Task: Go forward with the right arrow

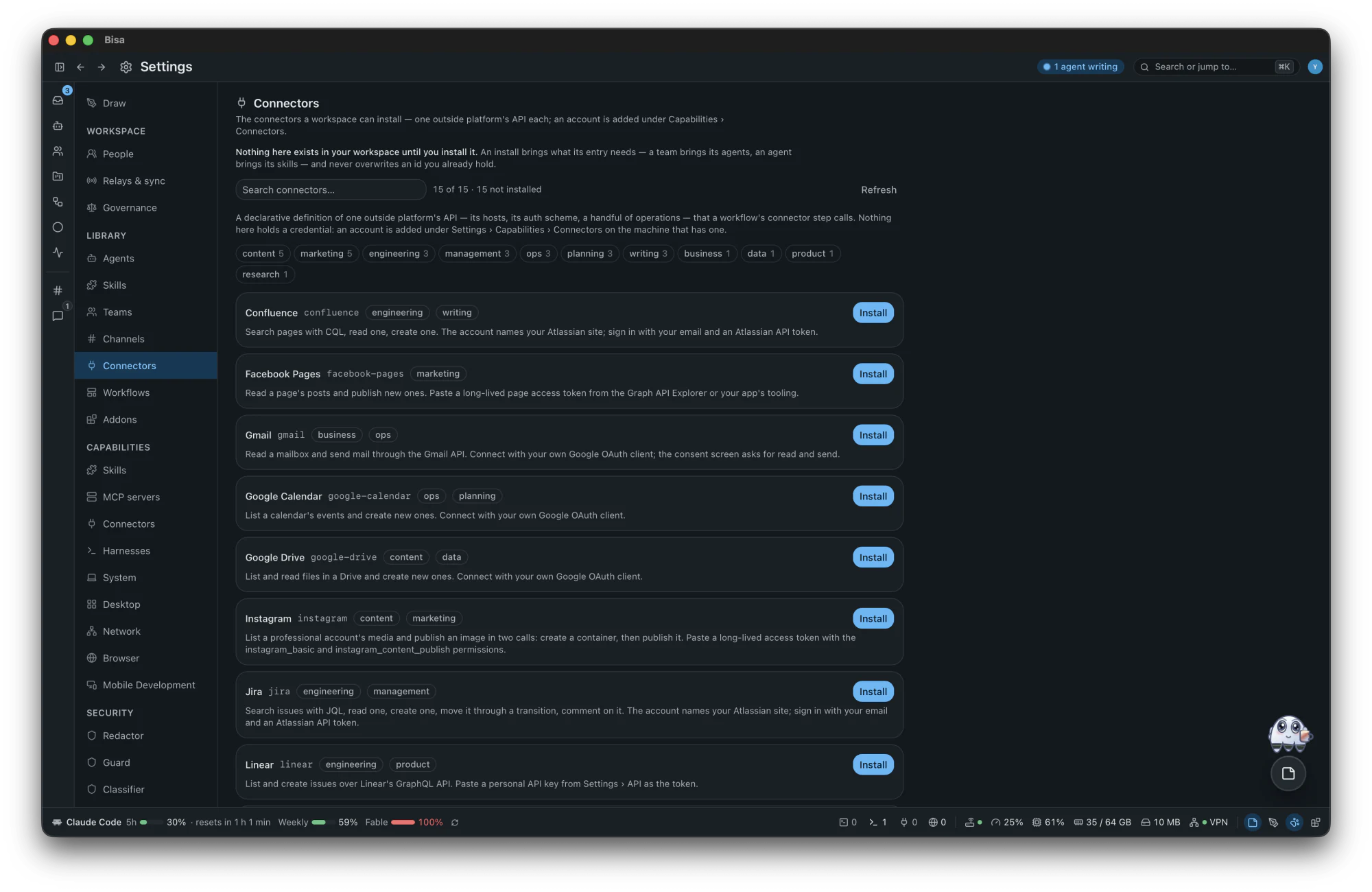Action: pyautogui.click(x=102, y=67)
